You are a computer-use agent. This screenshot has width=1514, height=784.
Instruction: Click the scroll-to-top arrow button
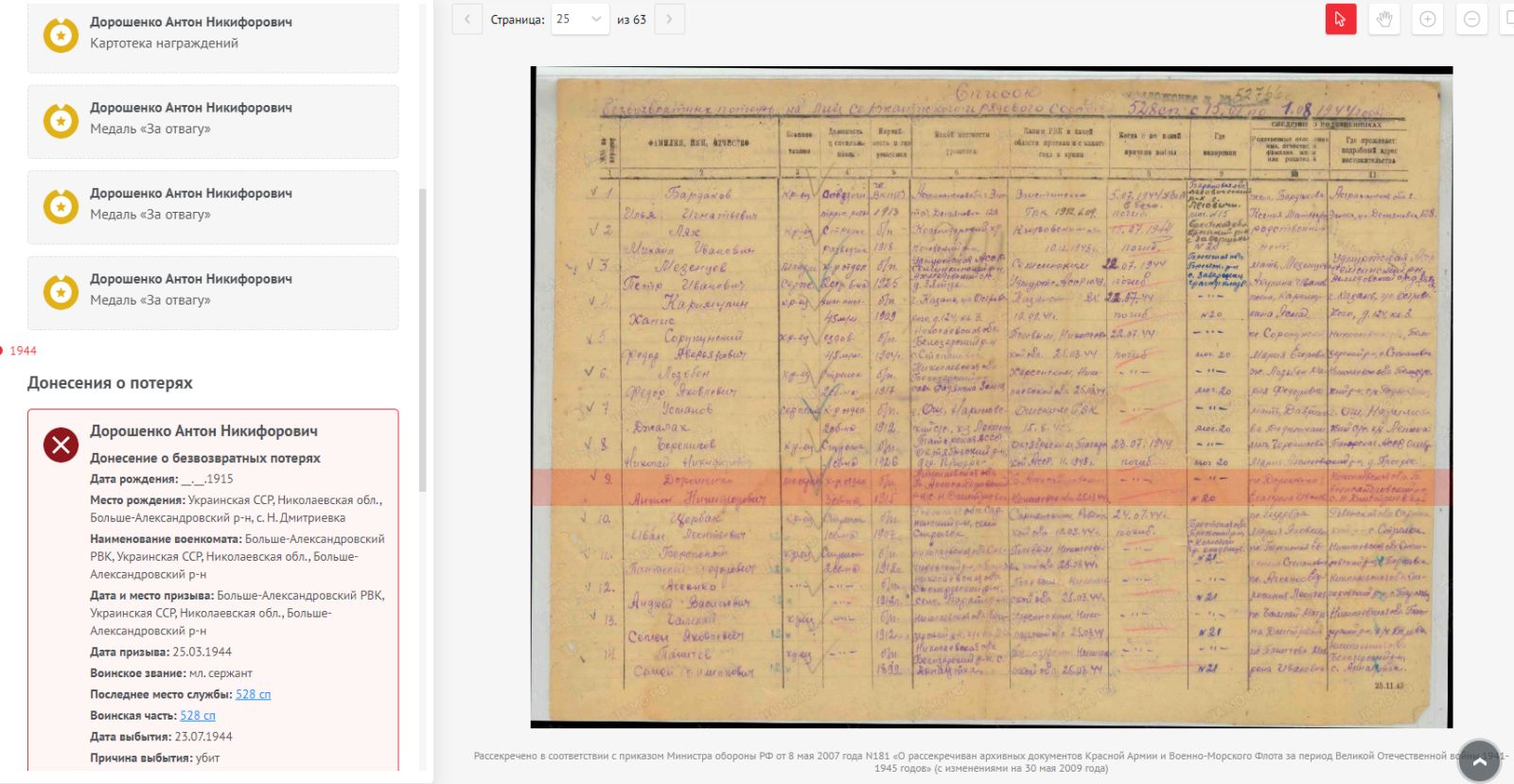point(1479,760)
